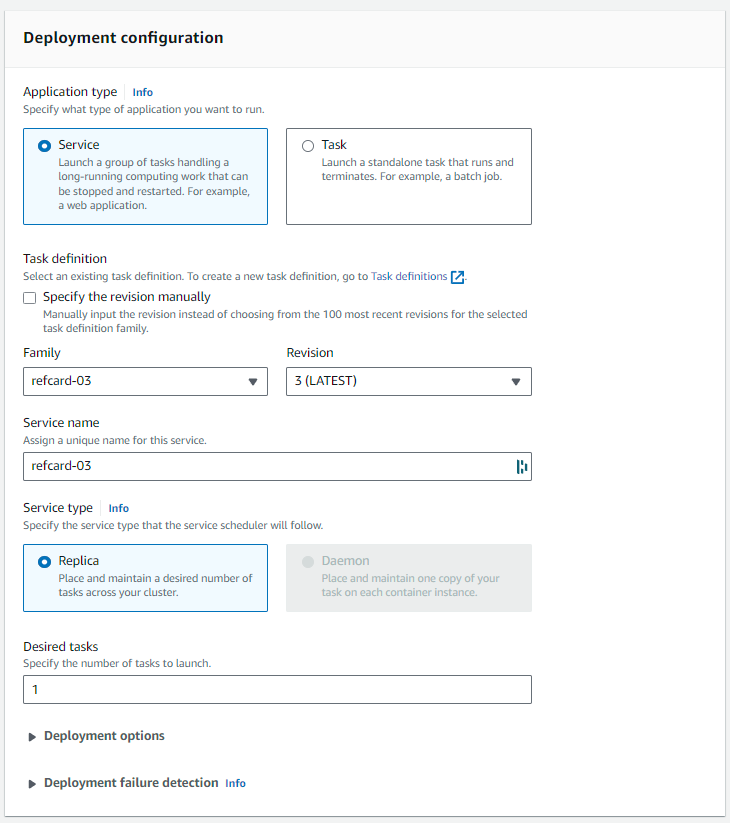Click Info link next to Application type
The height and width of the screenshot is (823, 730).
click(143, 92)
